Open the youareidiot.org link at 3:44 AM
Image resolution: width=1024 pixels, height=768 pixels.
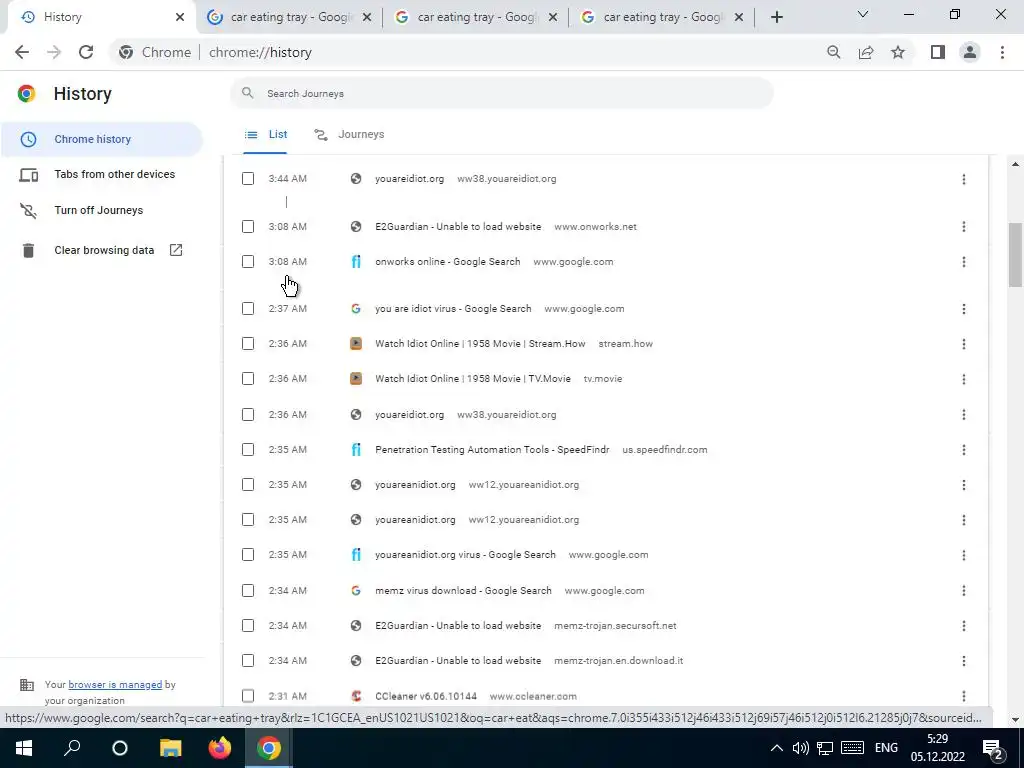coord(409,178)
